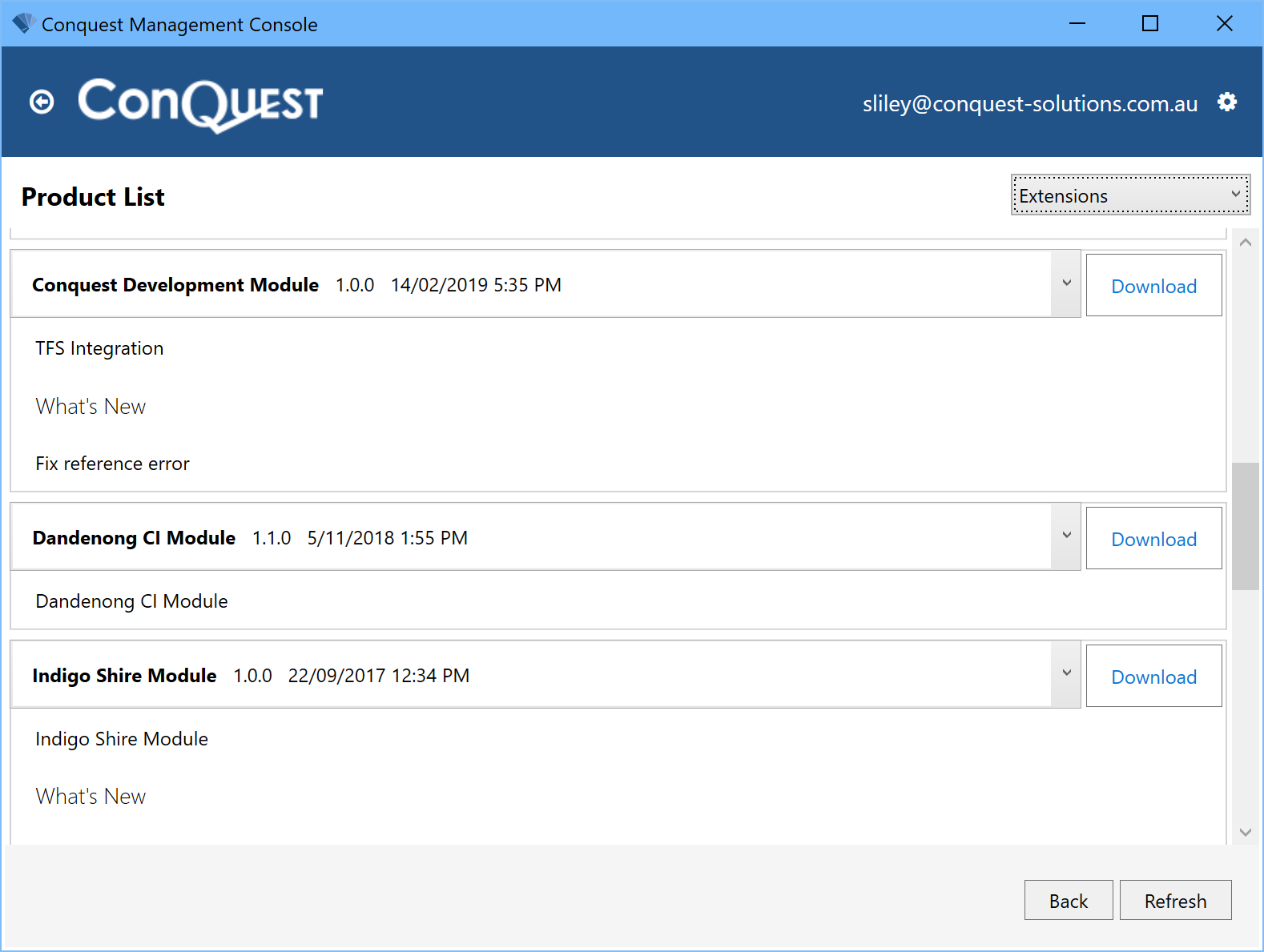Click the 14/02/2019 5:35 PM date
The image size is (1264, 952).
click(x=476, y=285)
